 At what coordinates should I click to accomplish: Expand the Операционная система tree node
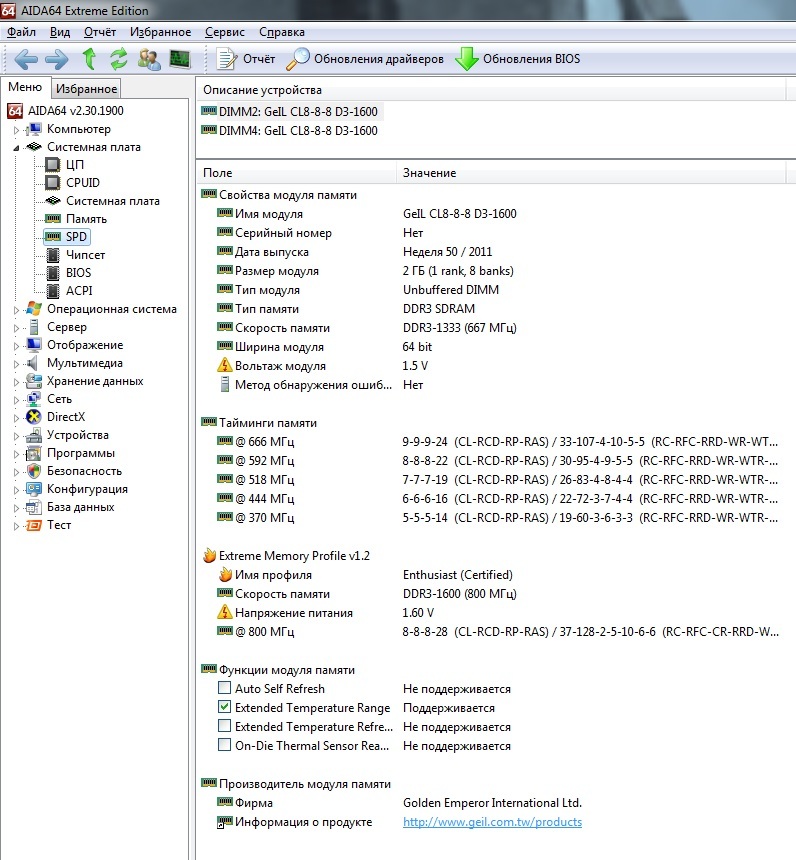click(x=16, y=310)
